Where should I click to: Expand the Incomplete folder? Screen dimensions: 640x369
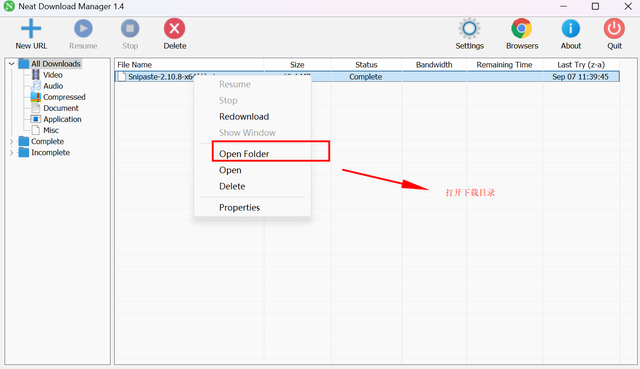(x=11, y=153)
